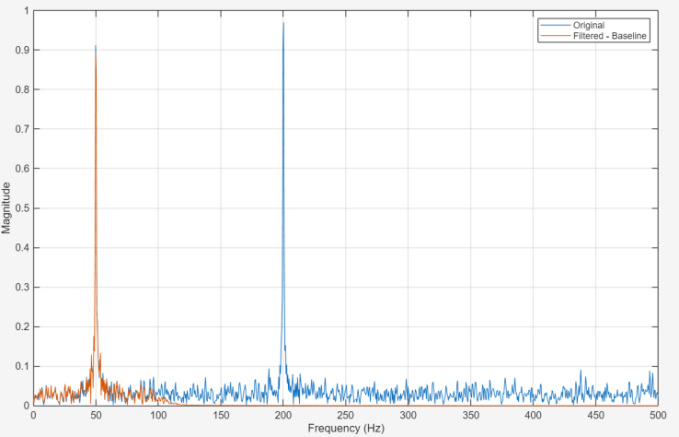This screenshot has width=679, height=437.
Task: Click the blue line sample in legend
Action: 555,25
